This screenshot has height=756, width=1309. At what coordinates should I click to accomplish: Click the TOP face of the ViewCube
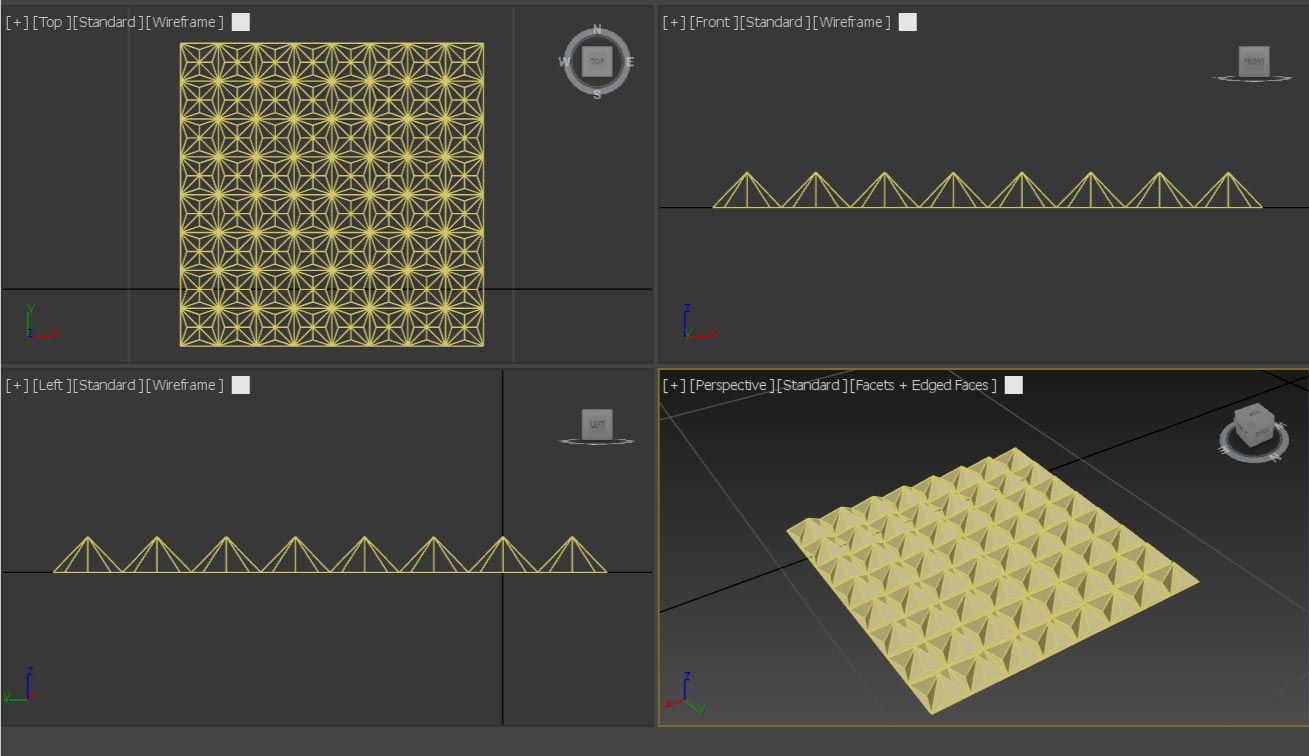(x=597, y=62)
